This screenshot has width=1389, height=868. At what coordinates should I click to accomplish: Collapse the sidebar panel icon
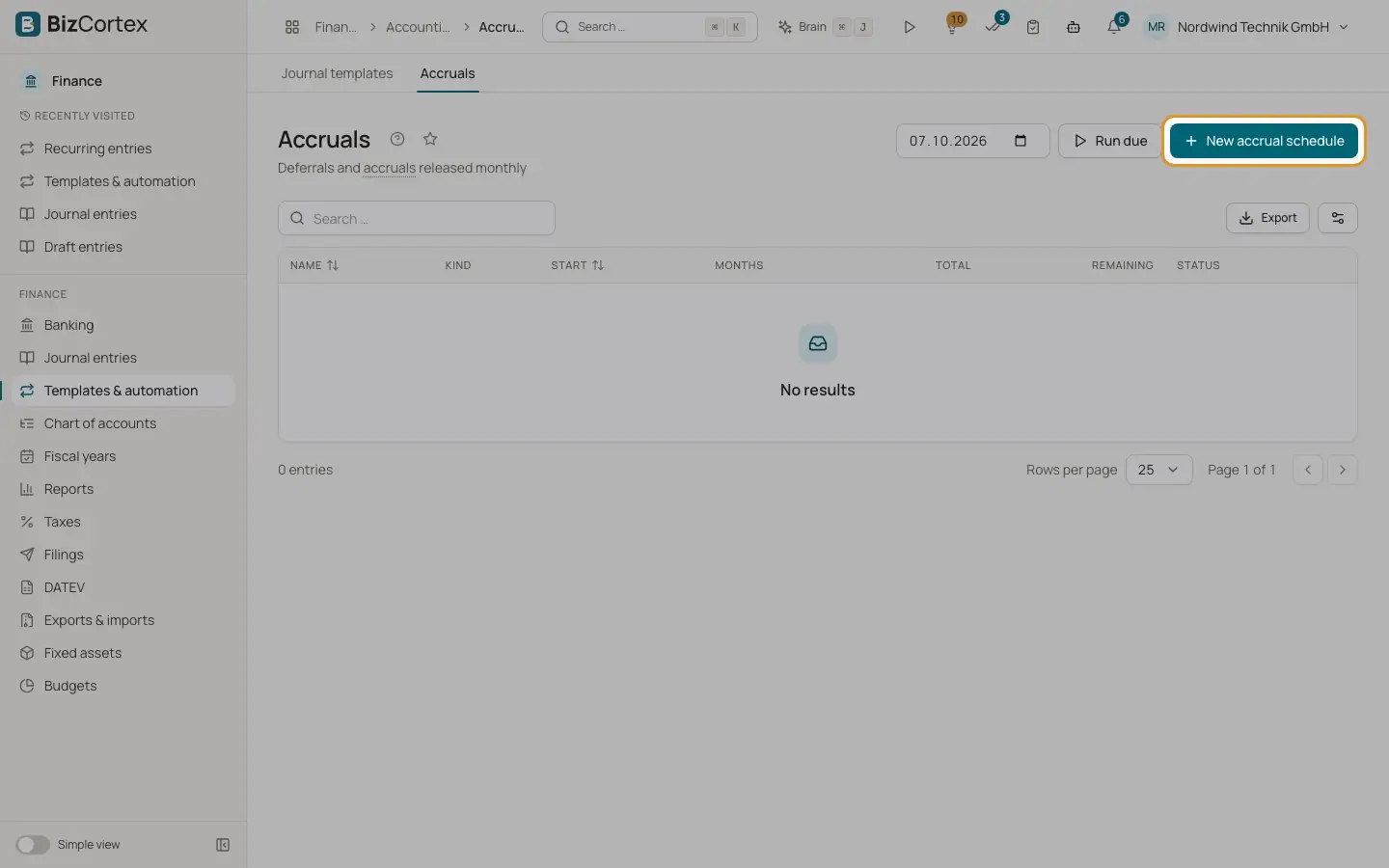coord(223,845)
